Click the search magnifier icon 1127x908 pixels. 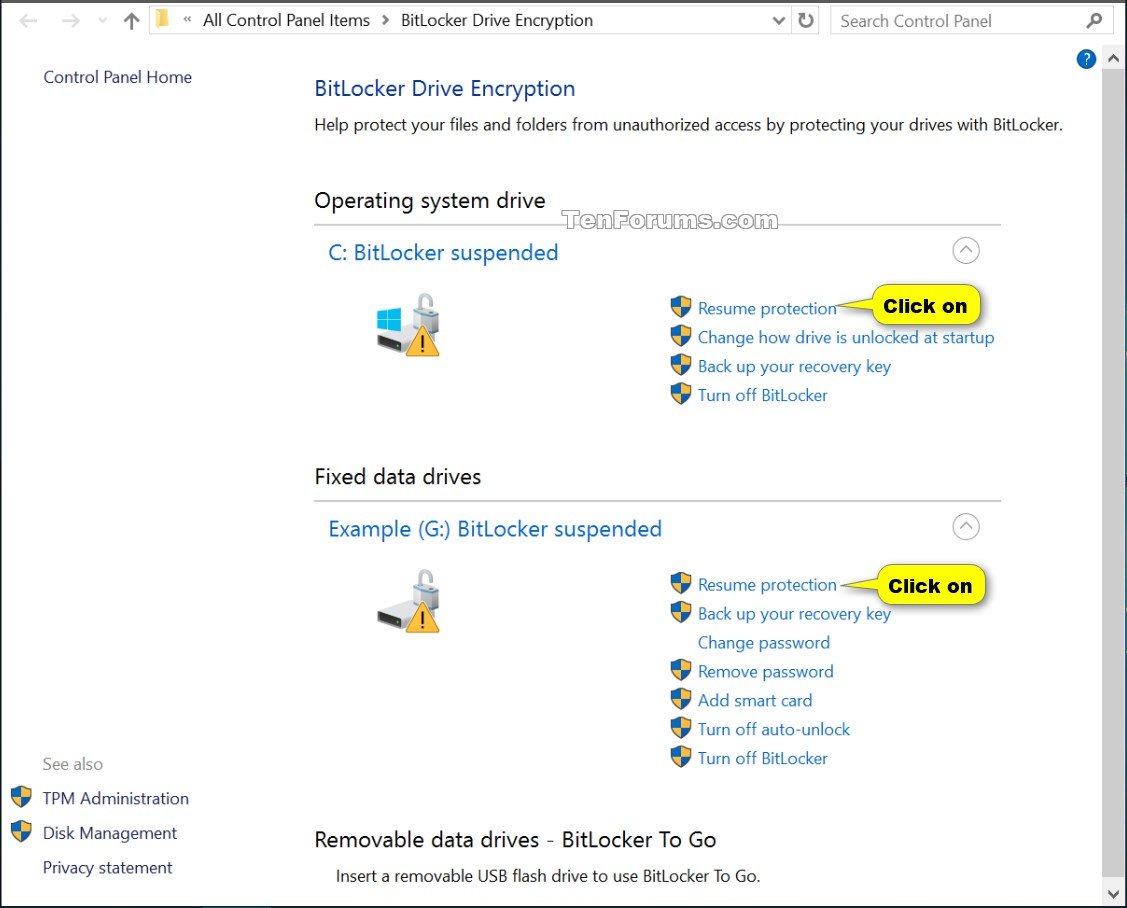coord(1094,21)
